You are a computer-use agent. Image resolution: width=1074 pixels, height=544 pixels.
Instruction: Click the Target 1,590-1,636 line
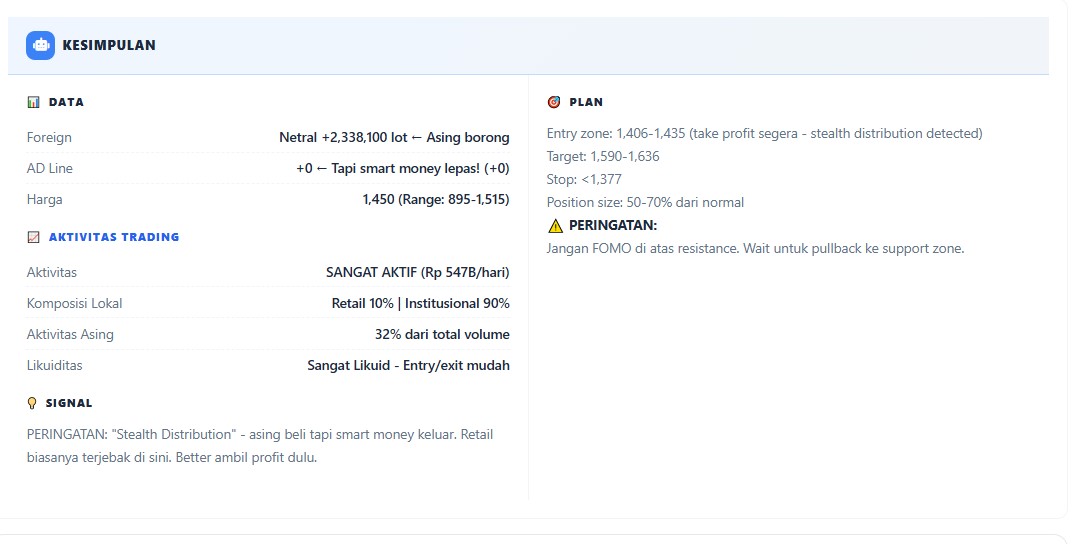[x=603, y=156]
